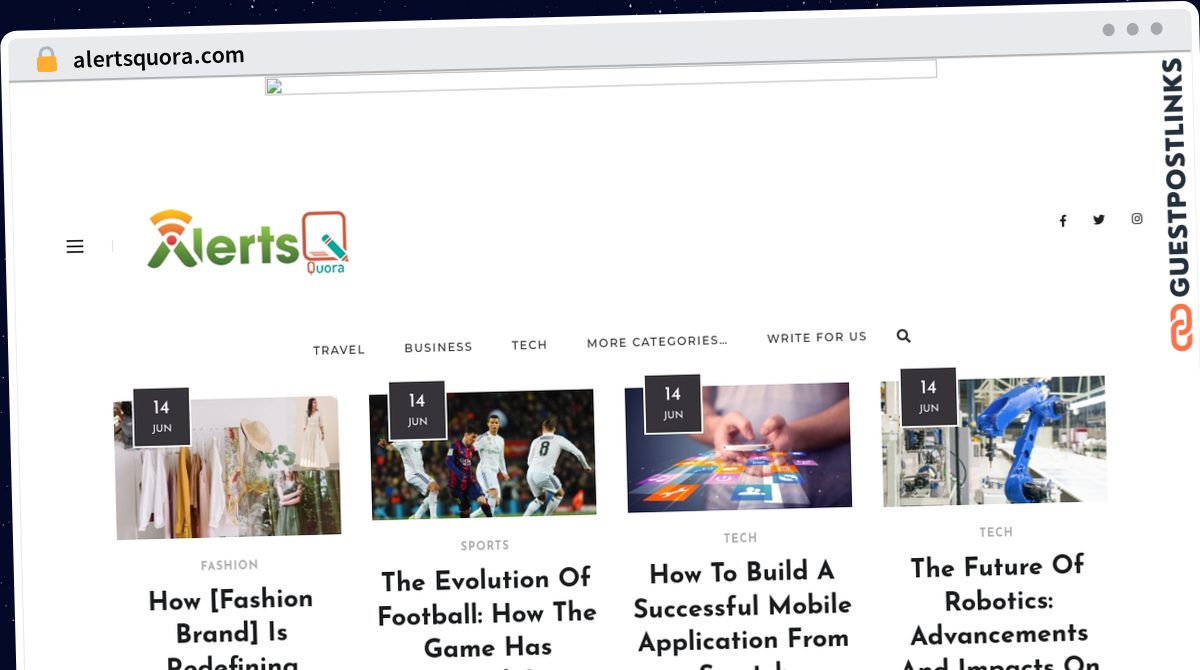Screen dimensions: 1200x670
Task: Click the Alerts Quora logo
Action: [x=248, y=242]
